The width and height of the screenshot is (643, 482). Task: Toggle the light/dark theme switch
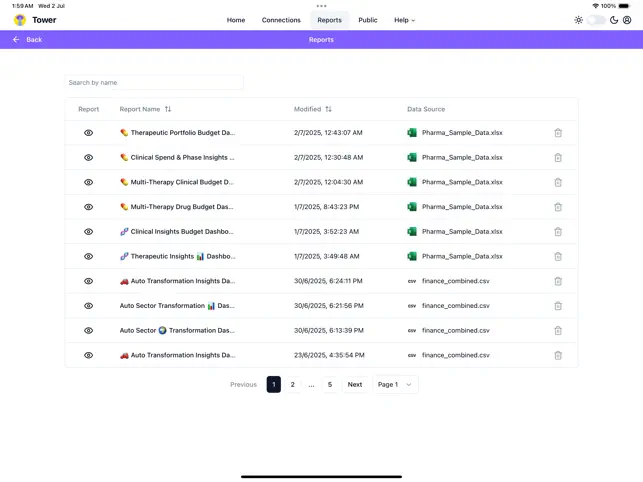point(596,20)
